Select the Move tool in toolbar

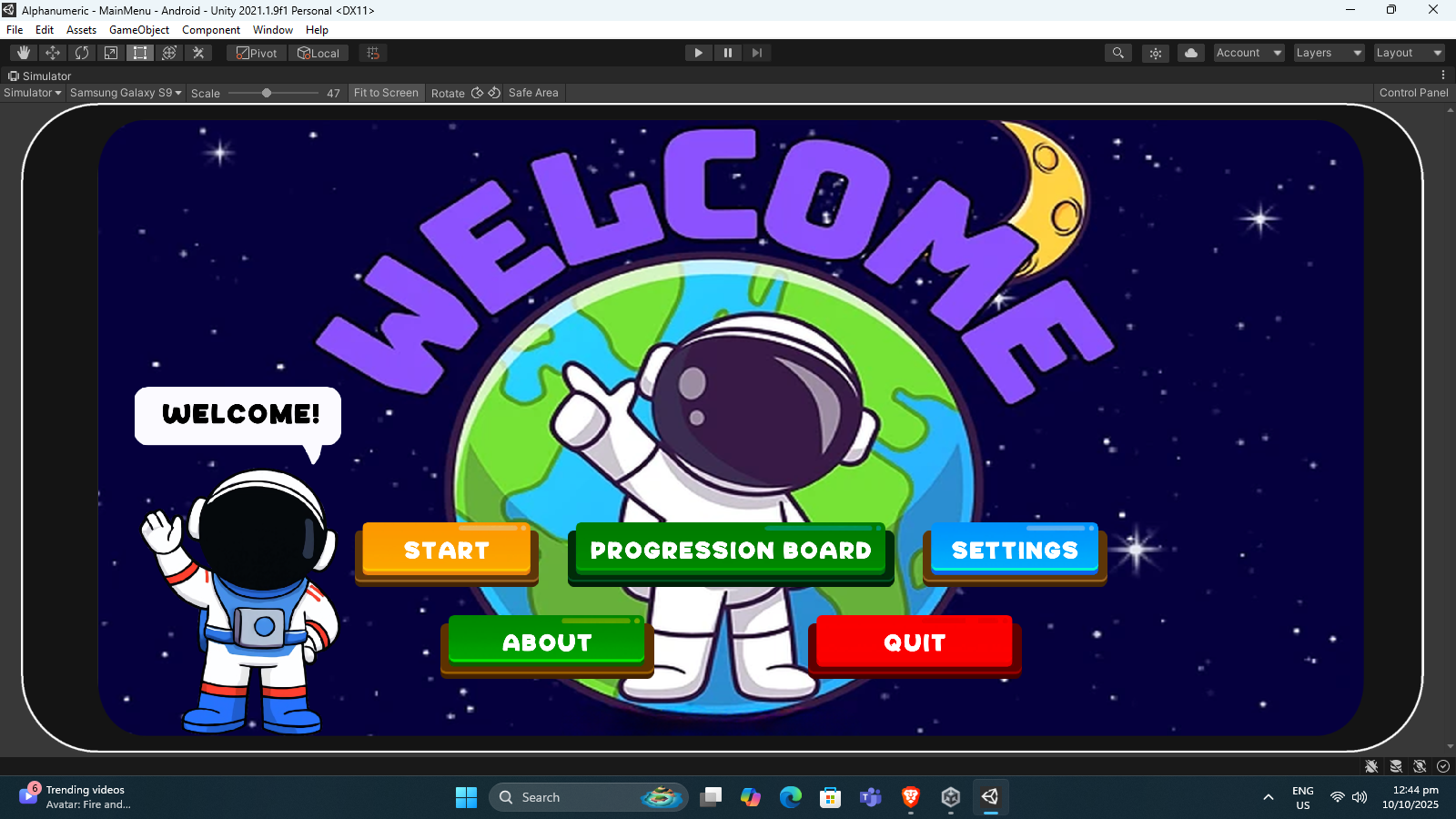pyautogui.click(x=53, y=53)
